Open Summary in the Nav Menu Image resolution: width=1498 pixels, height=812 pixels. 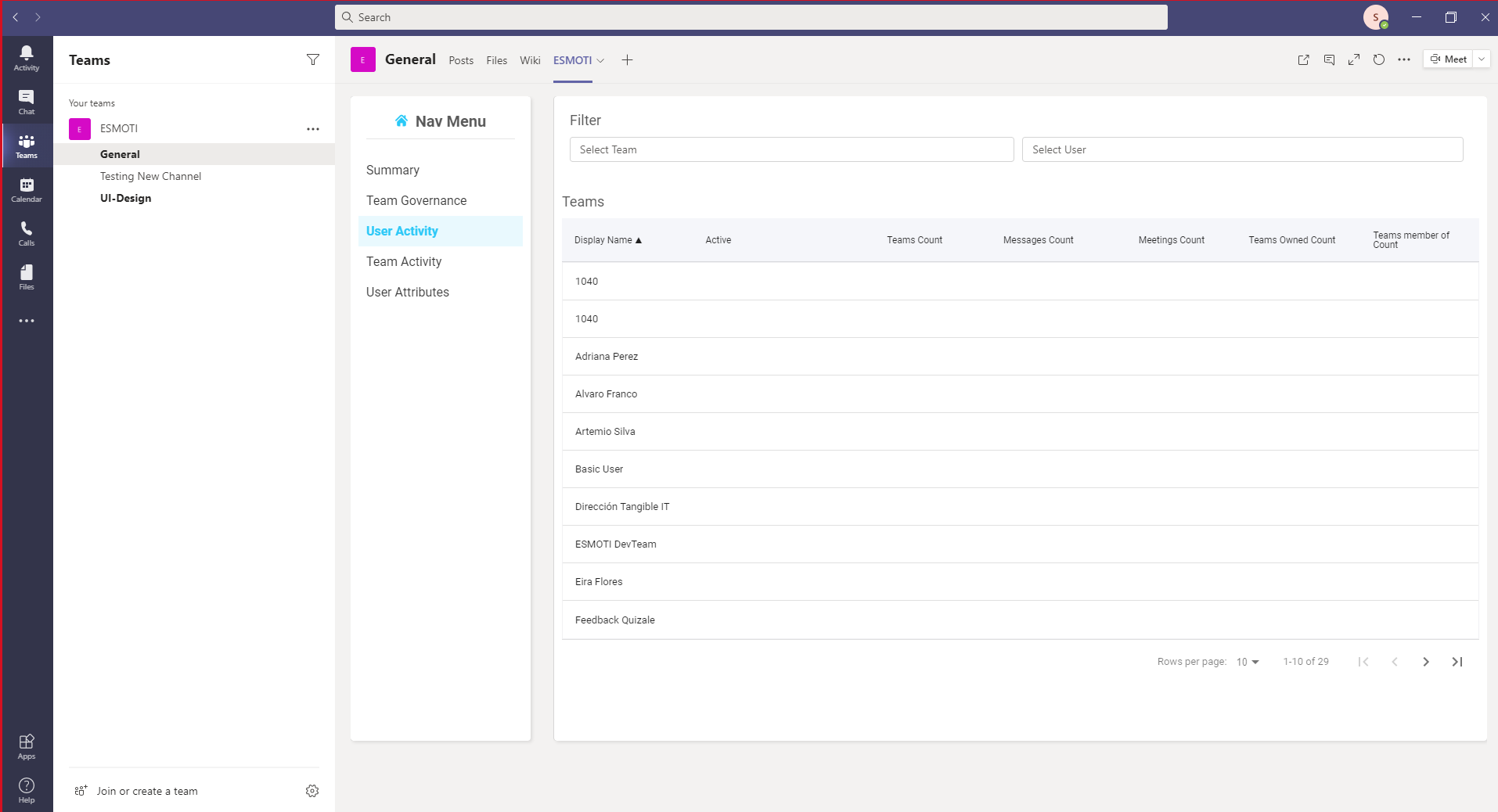click(441, 170)
